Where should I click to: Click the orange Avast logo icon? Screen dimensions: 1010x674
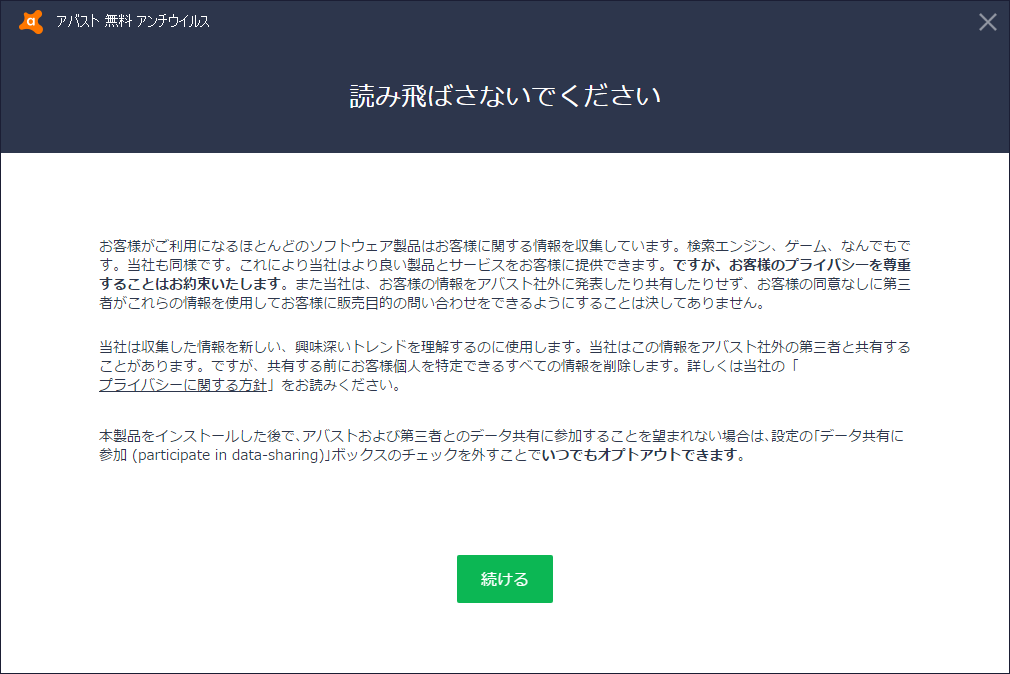(31, 21)
